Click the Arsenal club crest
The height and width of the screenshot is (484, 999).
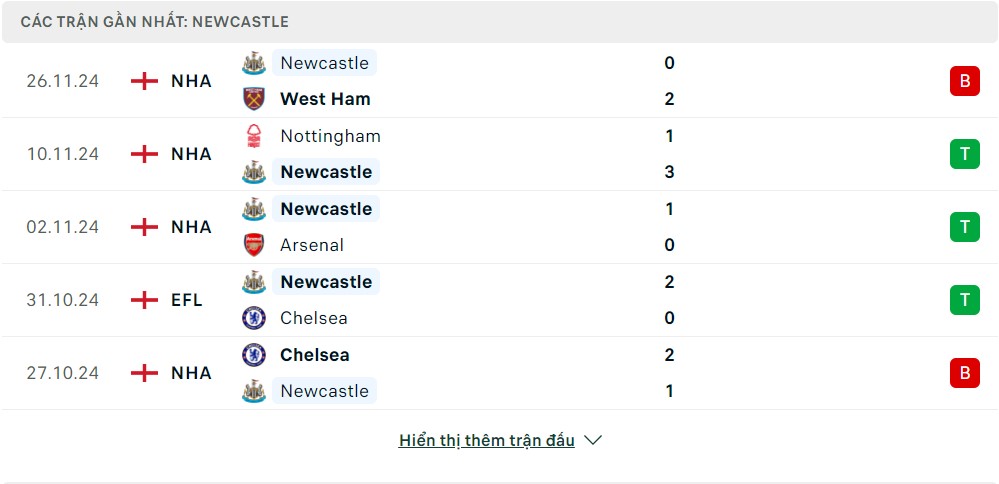254,245
